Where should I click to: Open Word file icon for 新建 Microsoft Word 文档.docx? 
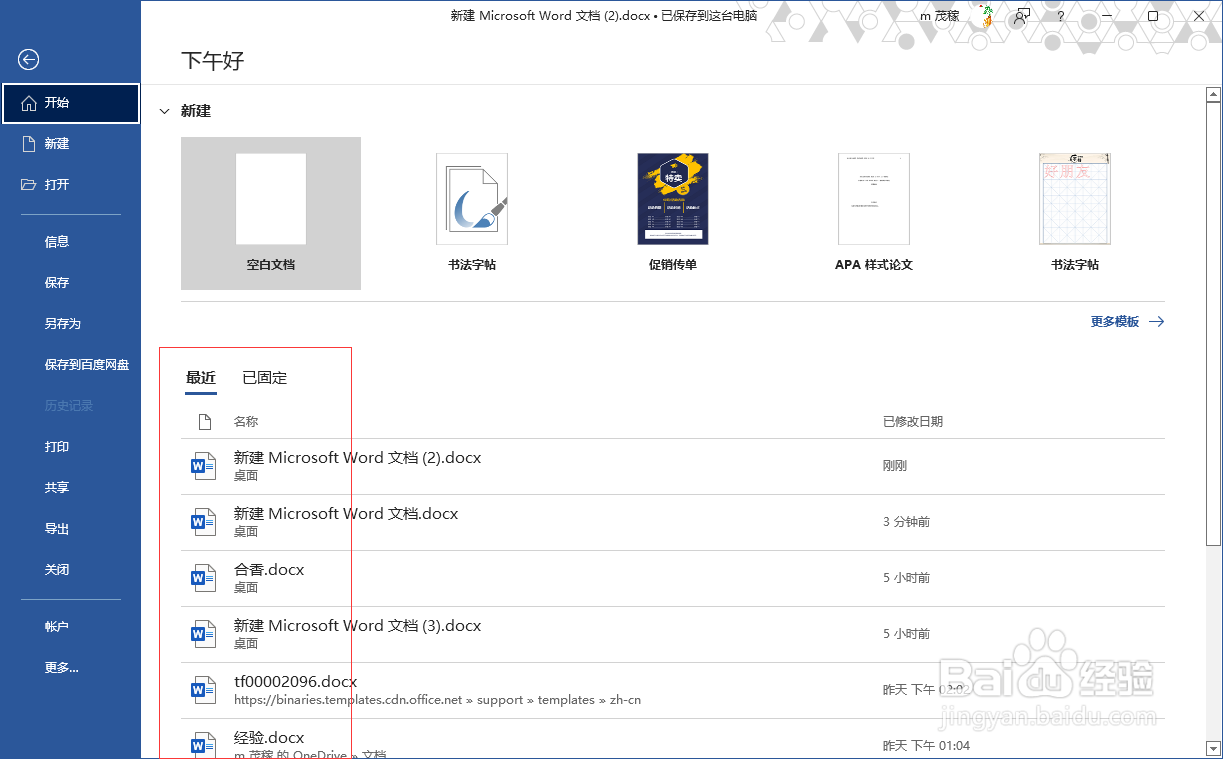point(204,521)
